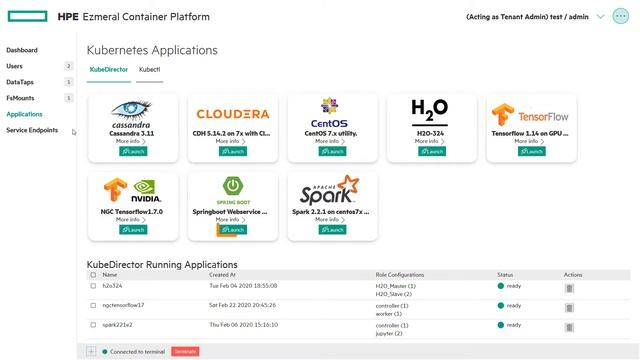Click the Role Configurations column header
The height and width of the screenshot is (360, 640).
tap(400, 275)
